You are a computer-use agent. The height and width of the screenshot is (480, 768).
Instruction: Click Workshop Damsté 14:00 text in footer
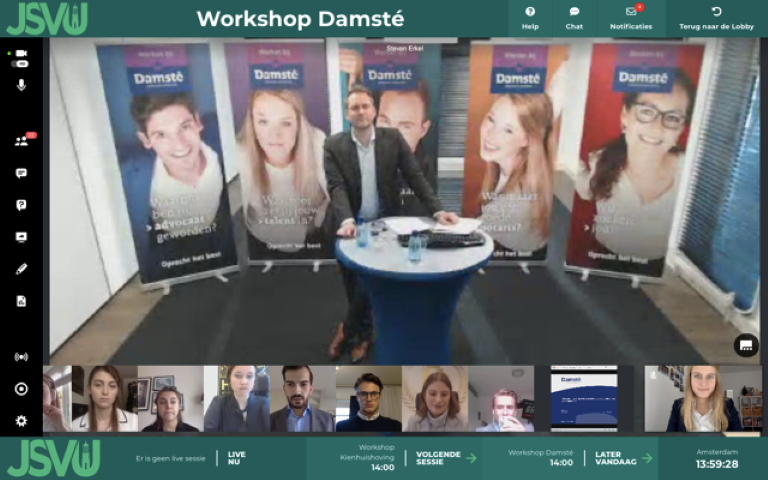(x=541, y=457)
